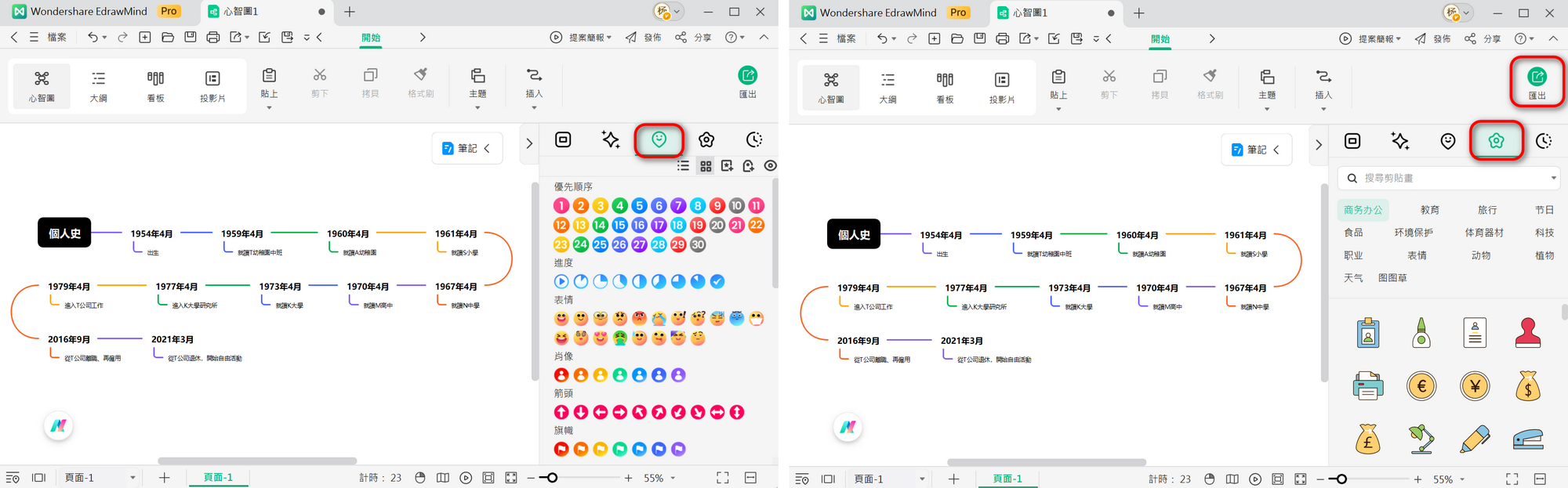Open the marks (smiley) panel in left window

[x=659, y=139]
